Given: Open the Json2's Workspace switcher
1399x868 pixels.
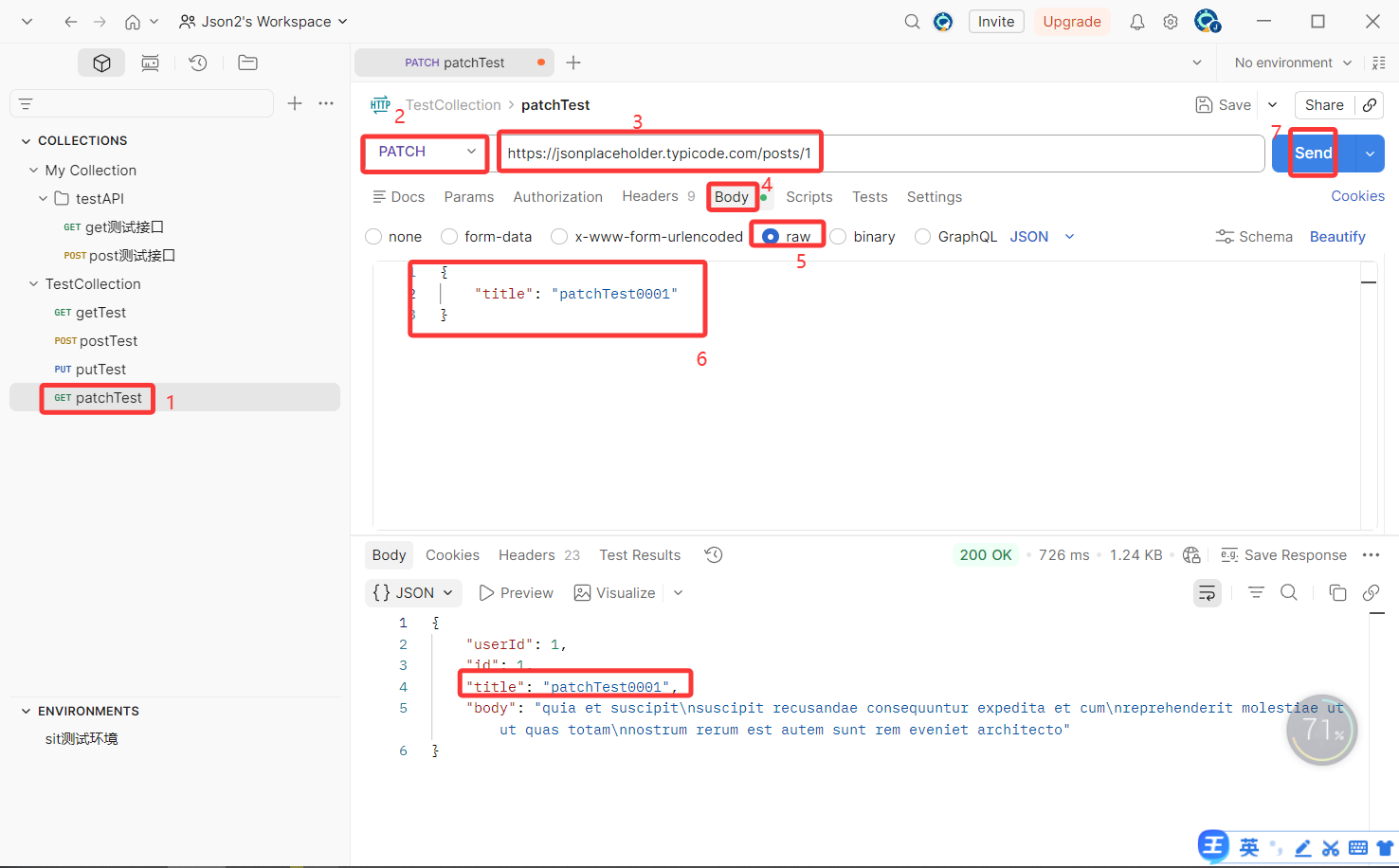Looking at the screenshot, I should 263,21.
